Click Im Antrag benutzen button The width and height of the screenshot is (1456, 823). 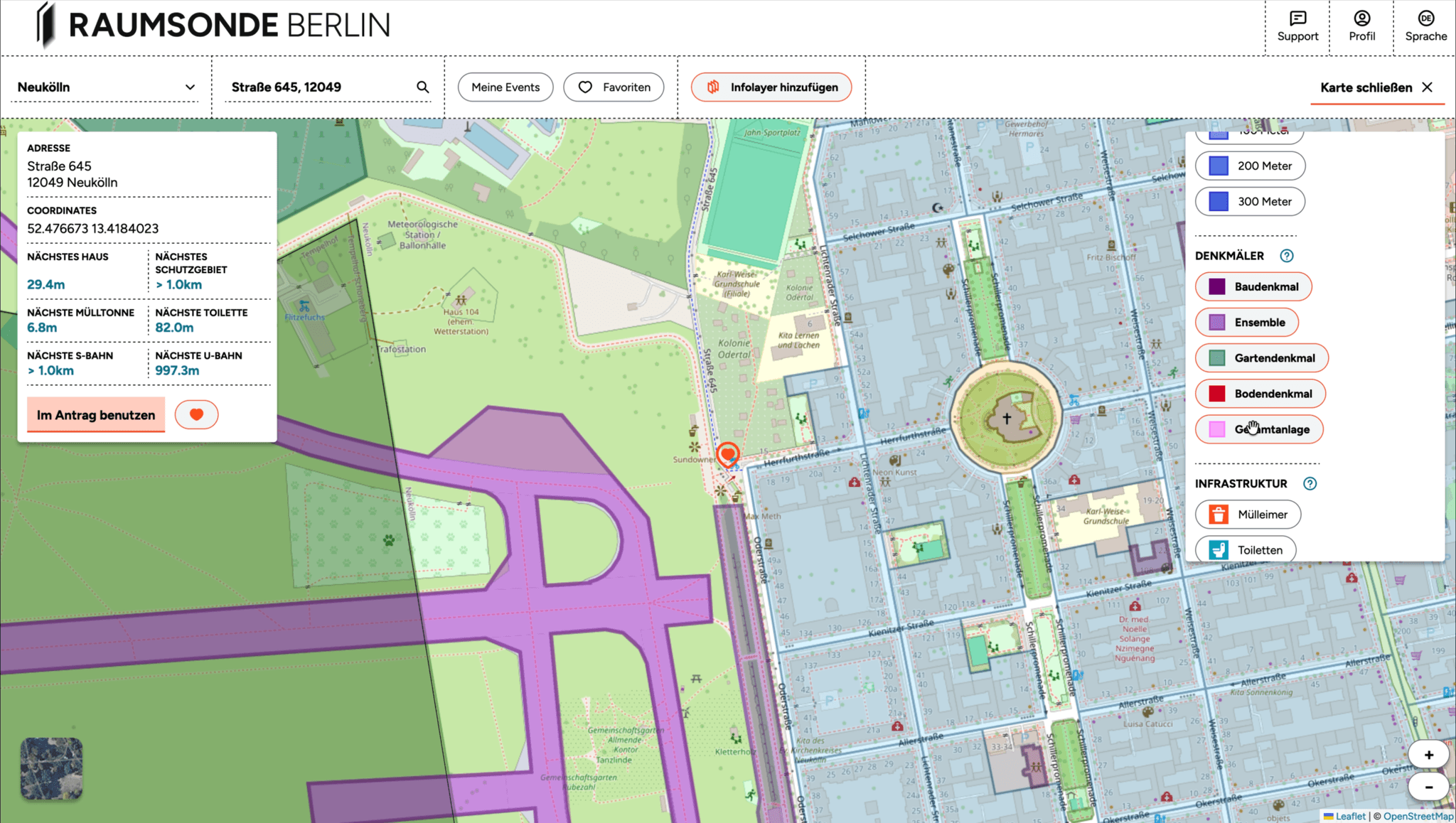(x=96, y=414)
